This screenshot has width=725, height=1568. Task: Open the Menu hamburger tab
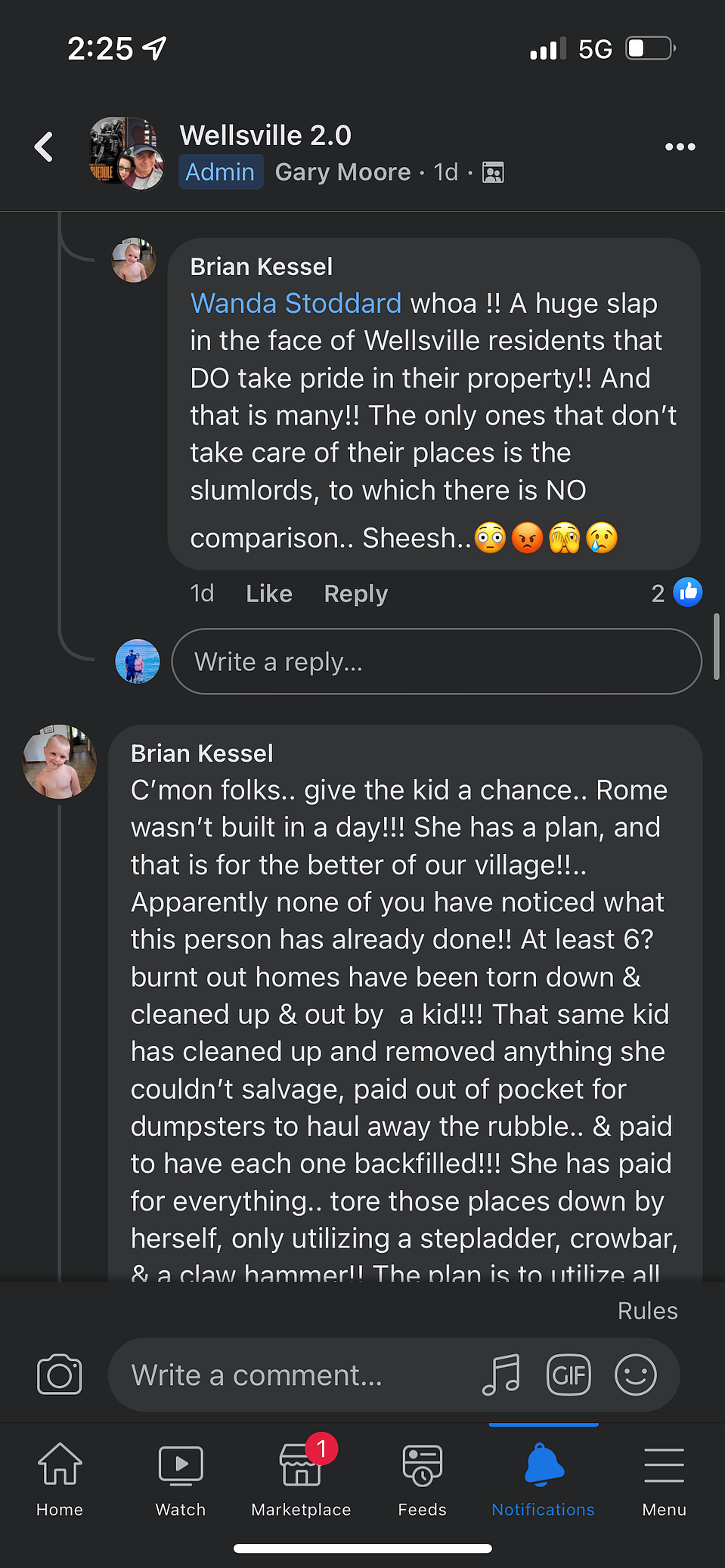coord(665,1477)
